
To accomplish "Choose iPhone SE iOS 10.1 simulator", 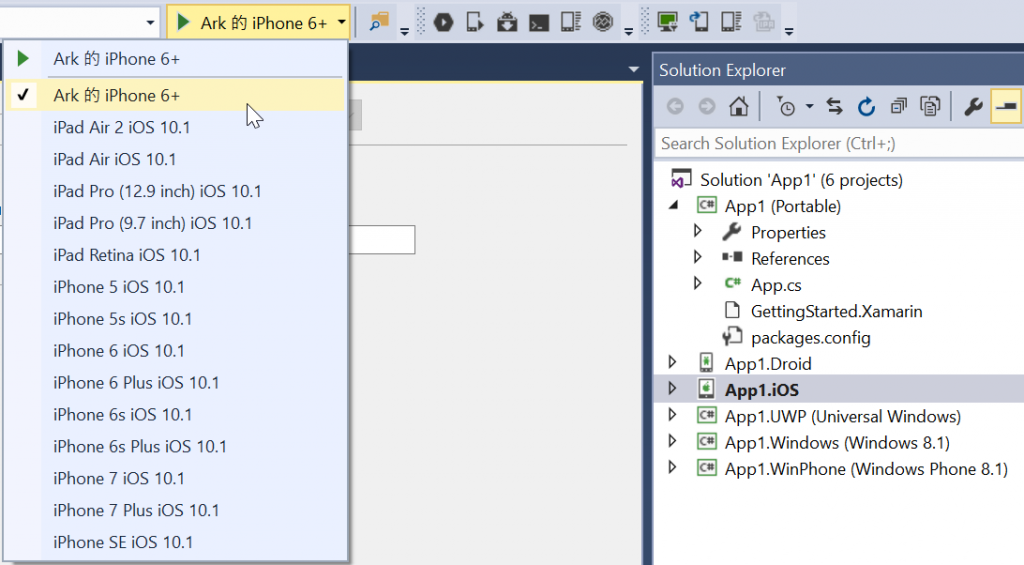I will tap(176, 543).
